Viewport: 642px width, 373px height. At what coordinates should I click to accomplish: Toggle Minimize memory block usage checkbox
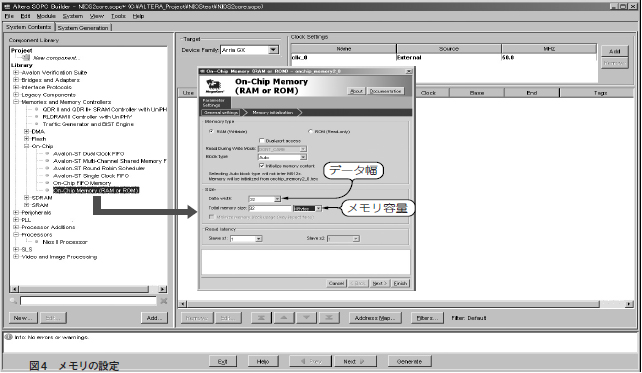212,217
